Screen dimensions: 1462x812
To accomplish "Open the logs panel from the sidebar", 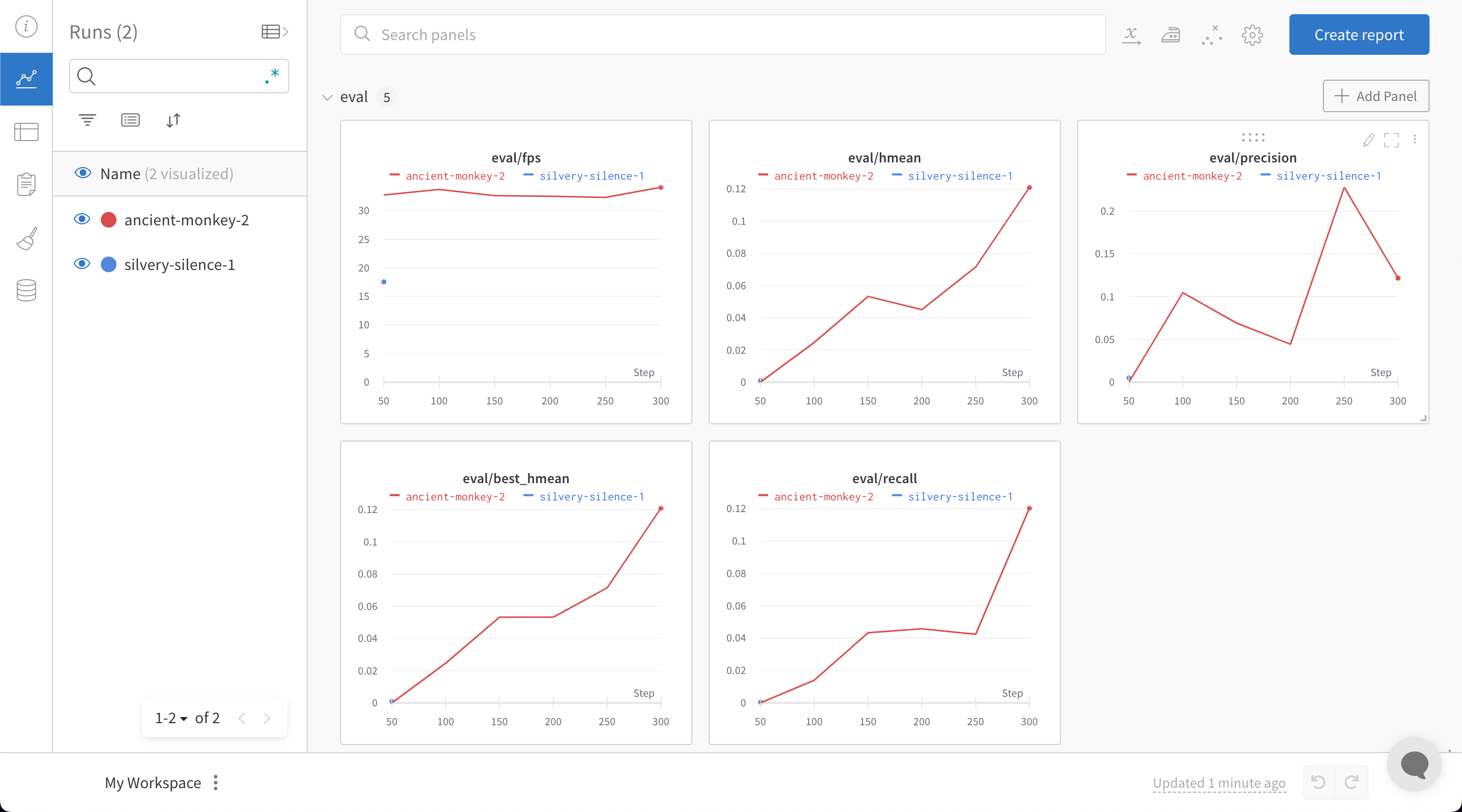I will click(26, 183).
